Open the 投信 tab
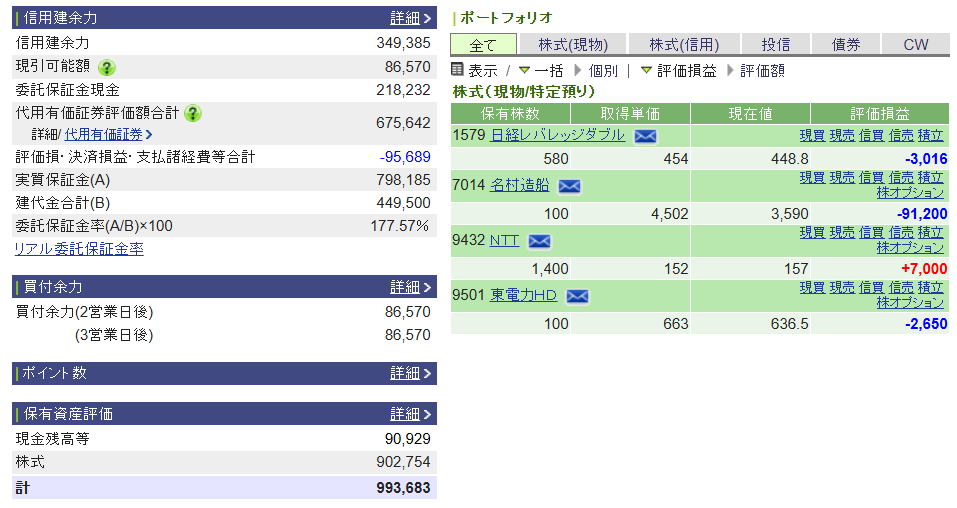 pyautogui.click(x=775, y=44)
